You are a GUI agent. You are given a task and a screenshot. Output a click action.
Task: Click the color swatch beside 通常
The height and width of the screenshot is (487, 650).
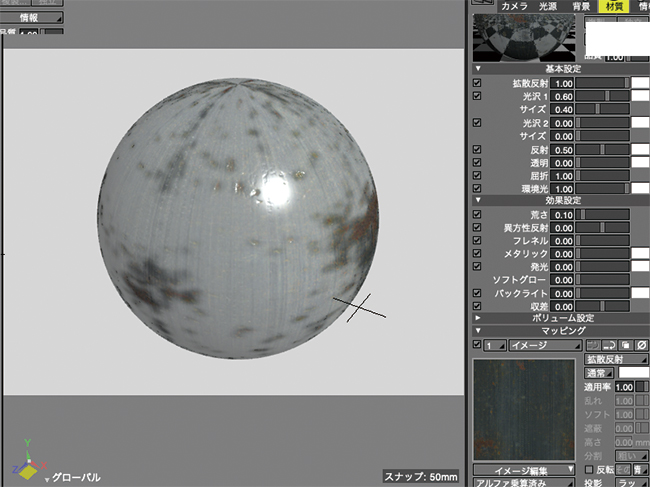point(634,373)
